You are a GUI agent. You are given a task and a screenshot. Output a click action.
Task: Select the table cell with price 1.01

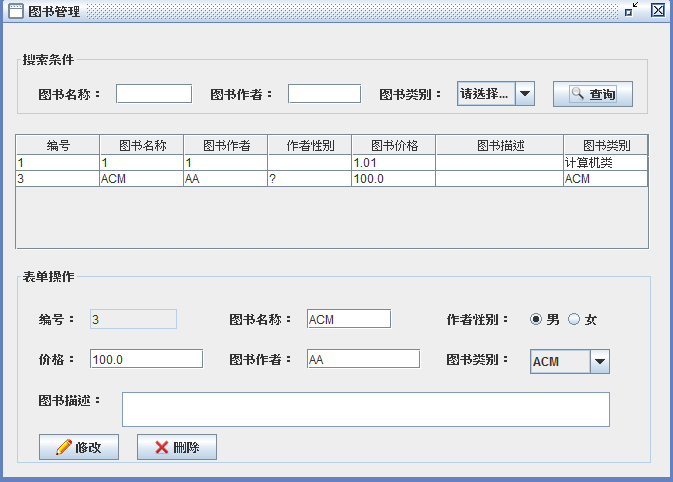click(394, 163)
